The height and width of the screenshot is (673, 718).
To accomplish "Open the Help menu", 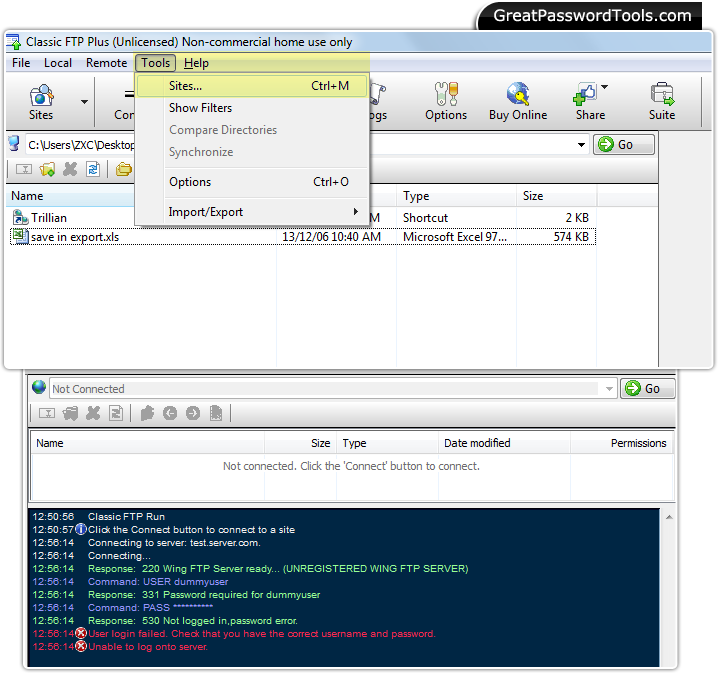I will pyautogui.click(x=196, y=63).
